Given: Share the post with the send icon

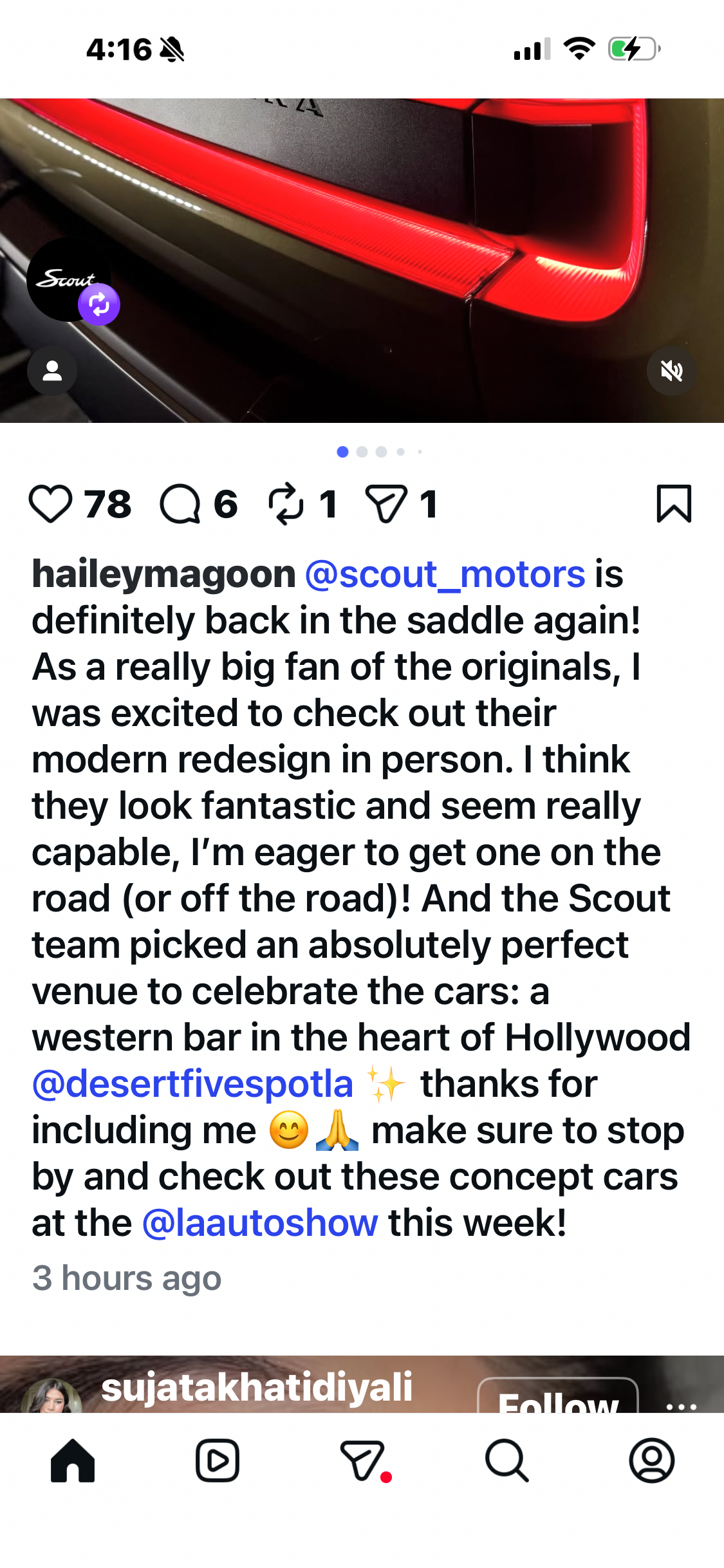Looking at the screenshot, I should 386,504.
